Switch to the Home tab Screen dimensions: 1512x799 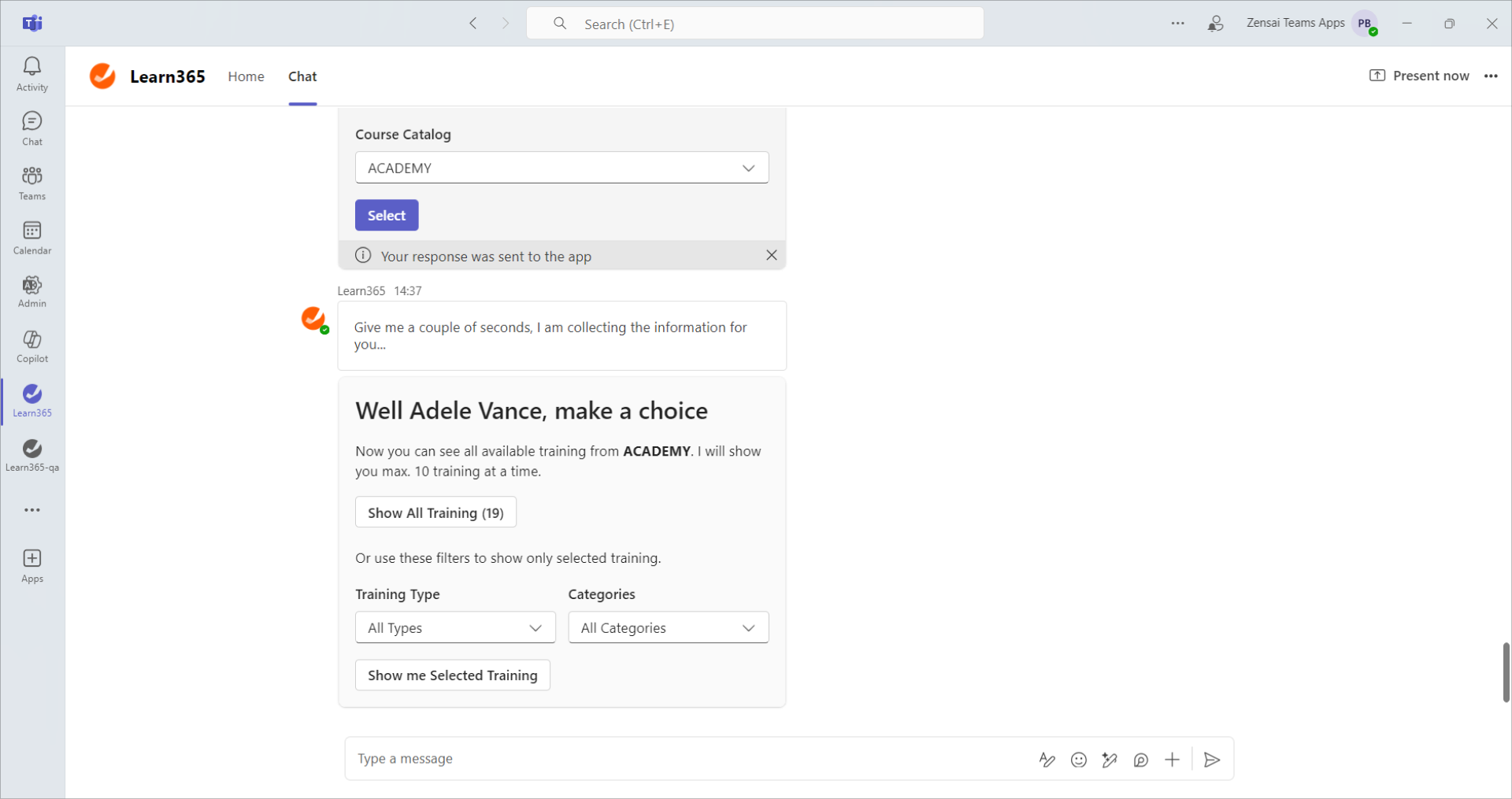[246, 76]
